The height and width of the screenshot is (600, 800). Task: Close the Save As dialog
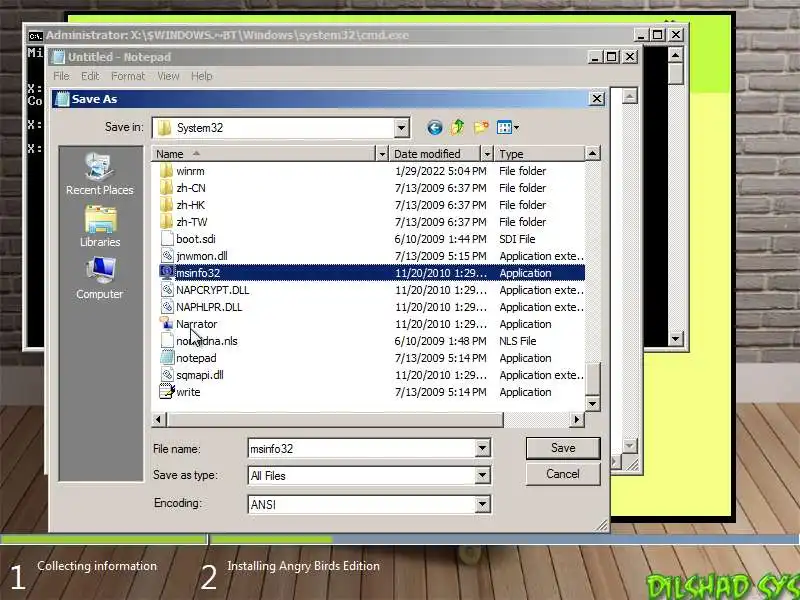(x=597, y=98)
